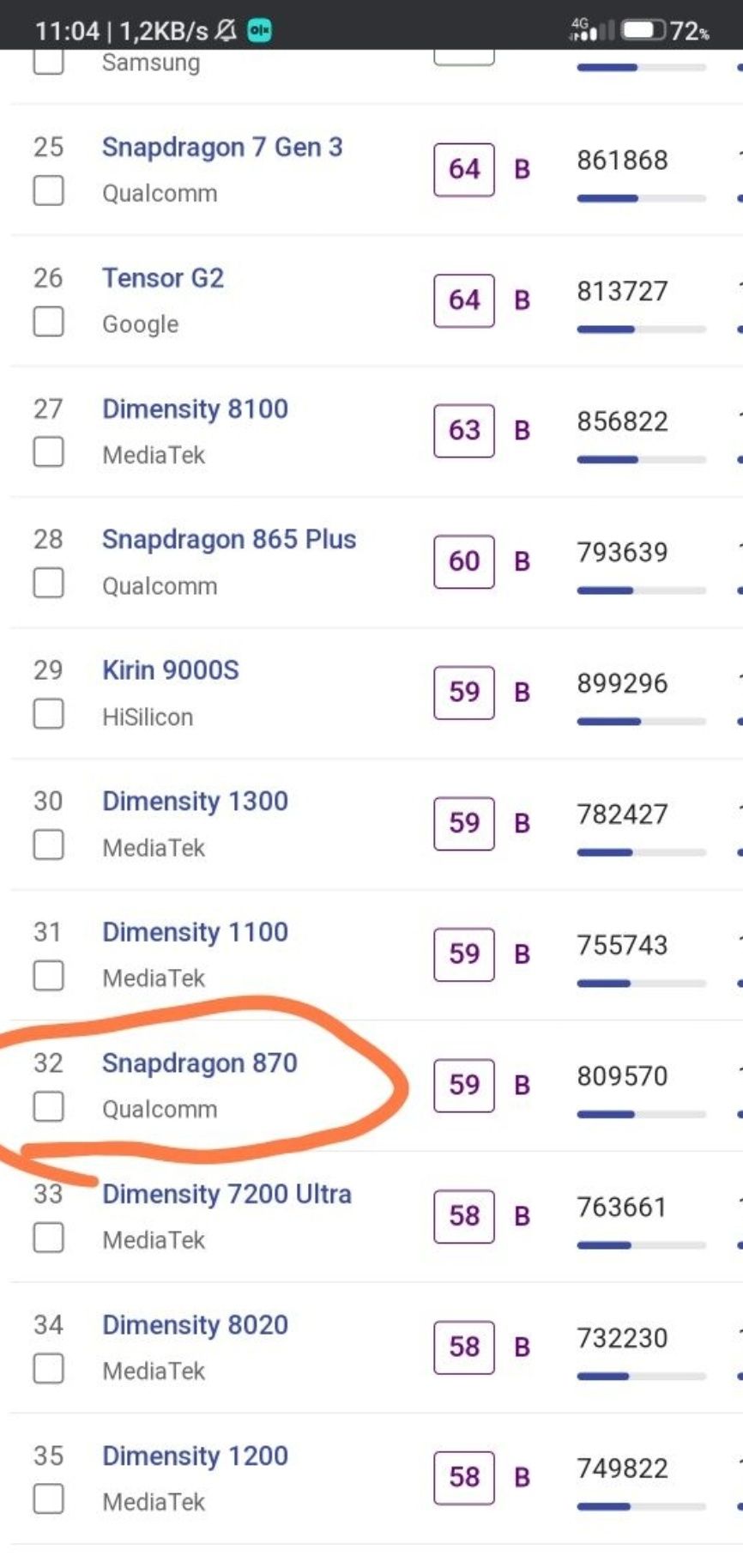
Task: Open the Dimensity 7200 Ultra link
Action: pyautogui.click(x=227, y=1194)
